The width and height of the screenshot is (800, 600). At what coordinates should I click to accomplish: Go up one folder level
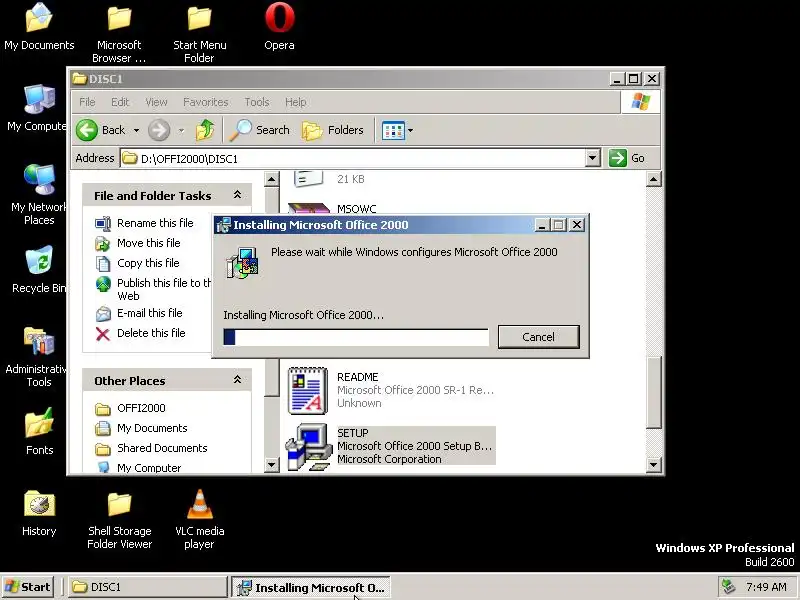click(x=205, y=130)
